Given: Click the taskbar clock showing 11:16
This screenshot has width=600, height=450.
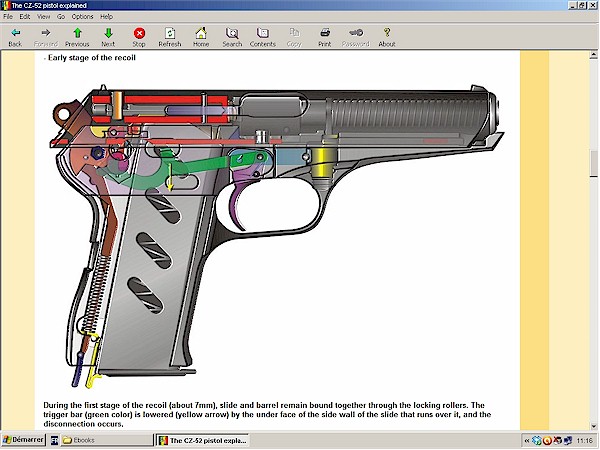Looking at the screenshot, I should tap(584, 441).
